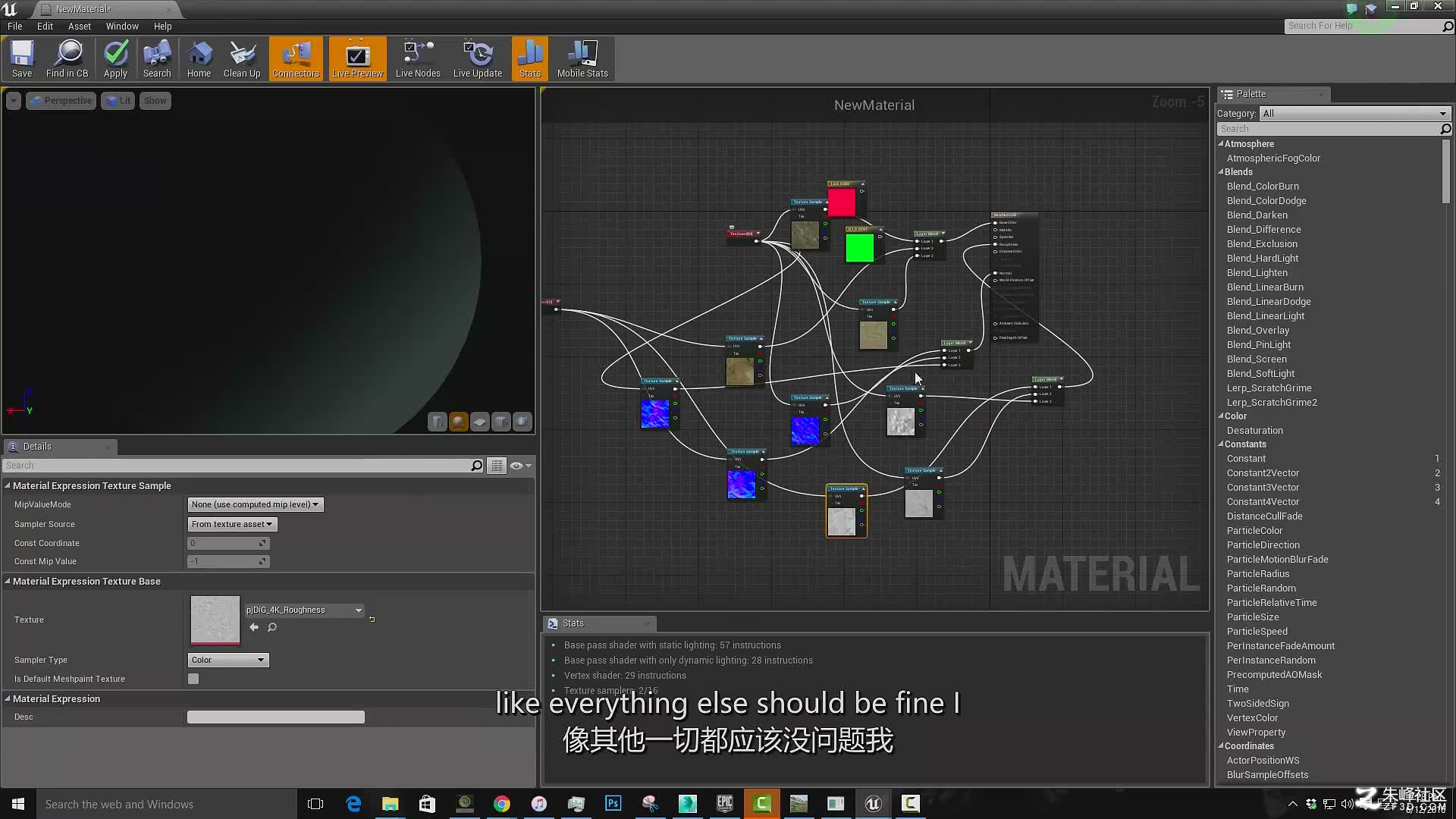The height and width of the screenshot is (819, 1456).
Task: Open Photoshop from the taskbar
Action: [613, 804]
